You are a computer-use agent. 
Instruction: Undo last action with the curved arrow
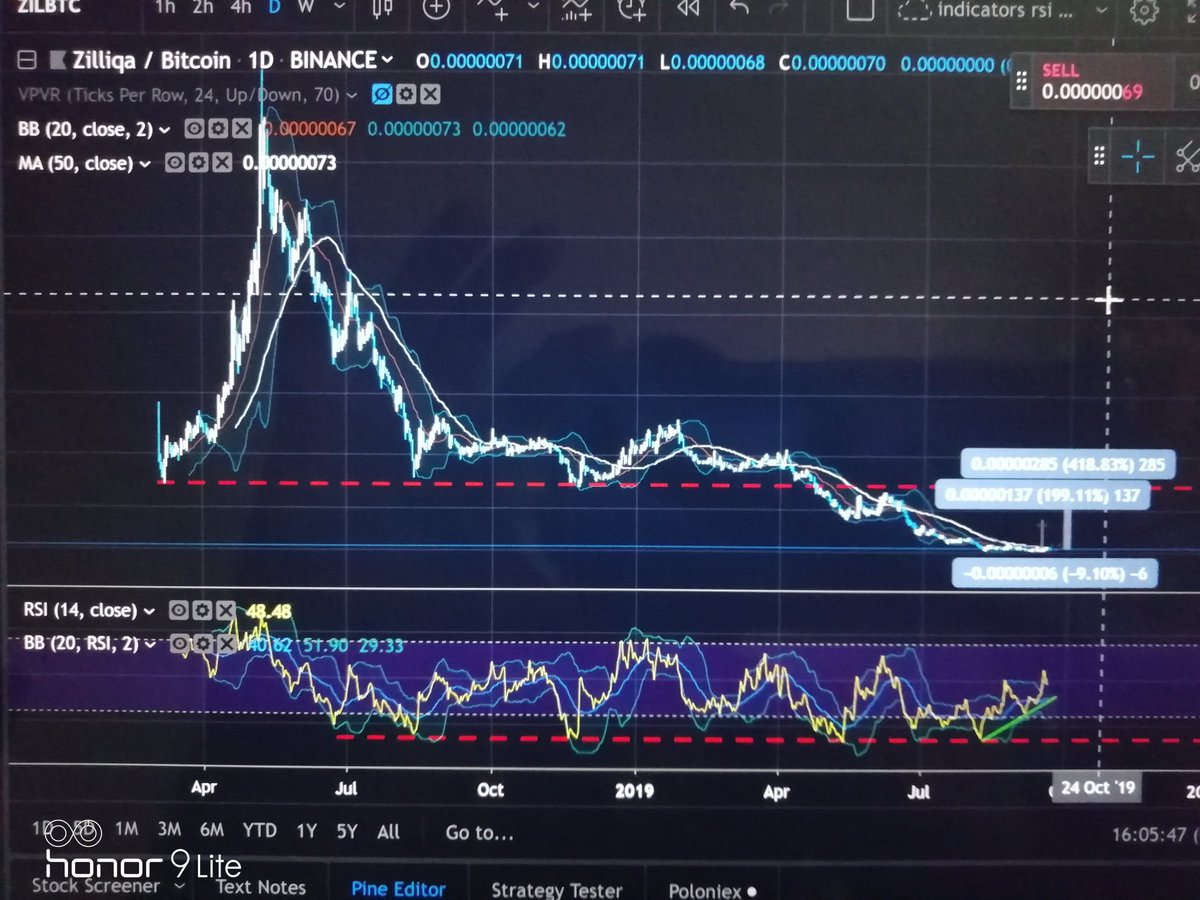coord(739,9)
